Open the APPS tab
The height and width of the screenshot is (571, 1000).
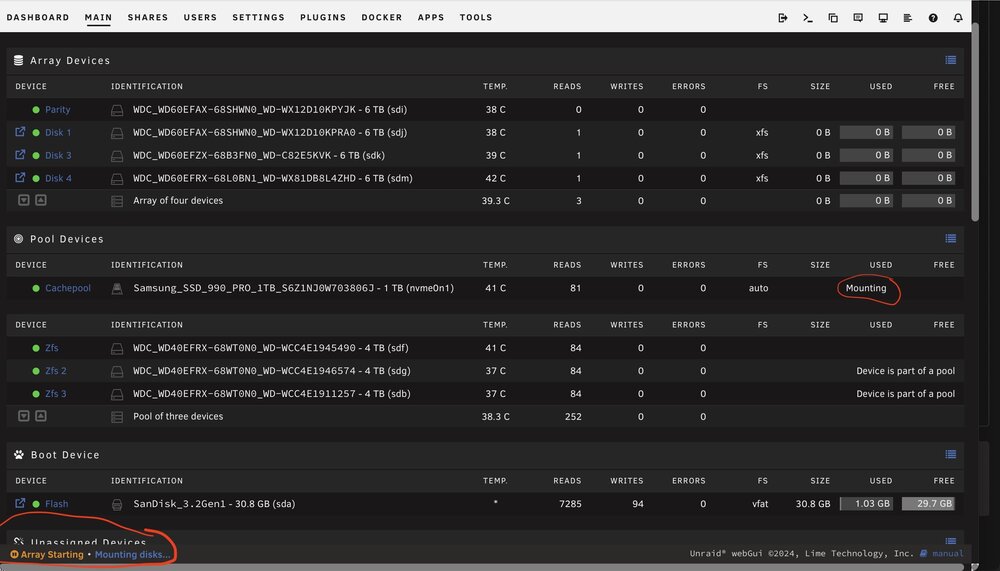(x=431, y=17)
